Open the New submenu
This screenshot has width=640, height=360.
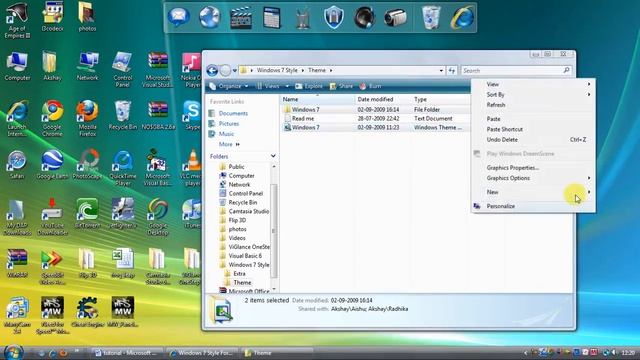(533, 192)
